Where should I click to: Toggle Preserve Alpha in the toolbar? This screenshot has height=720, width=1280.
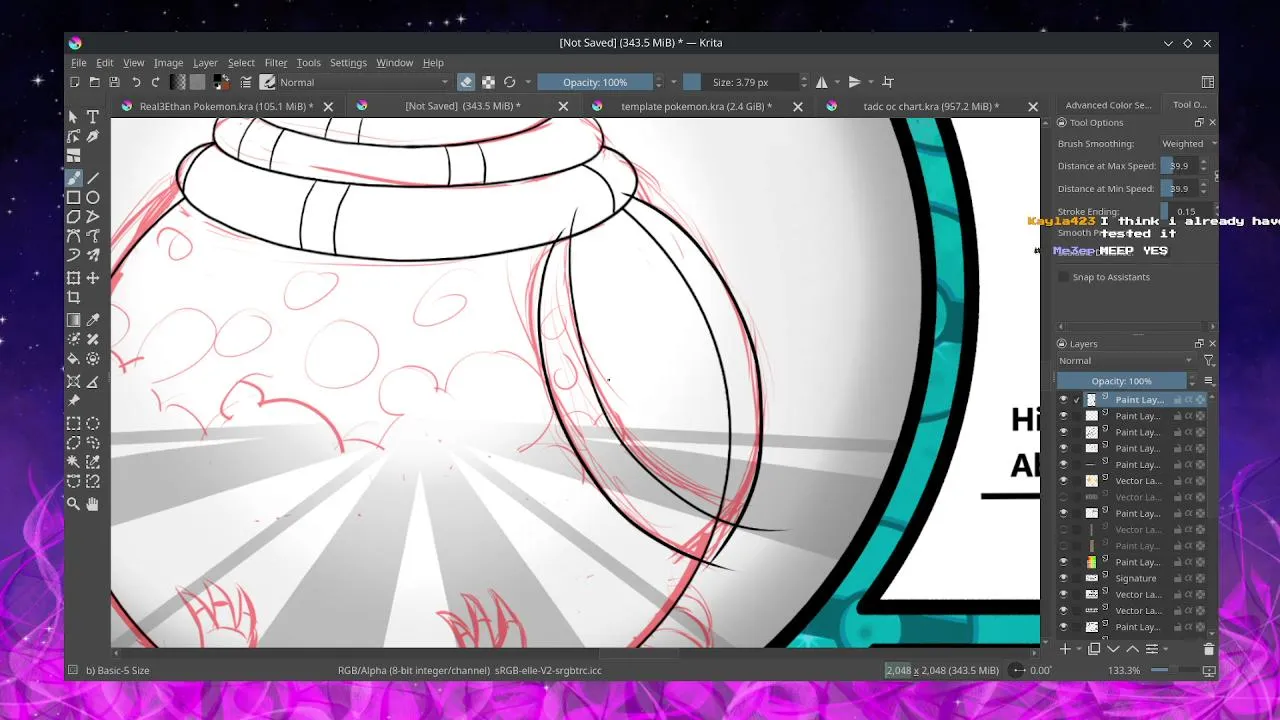[x=488, y=82]
